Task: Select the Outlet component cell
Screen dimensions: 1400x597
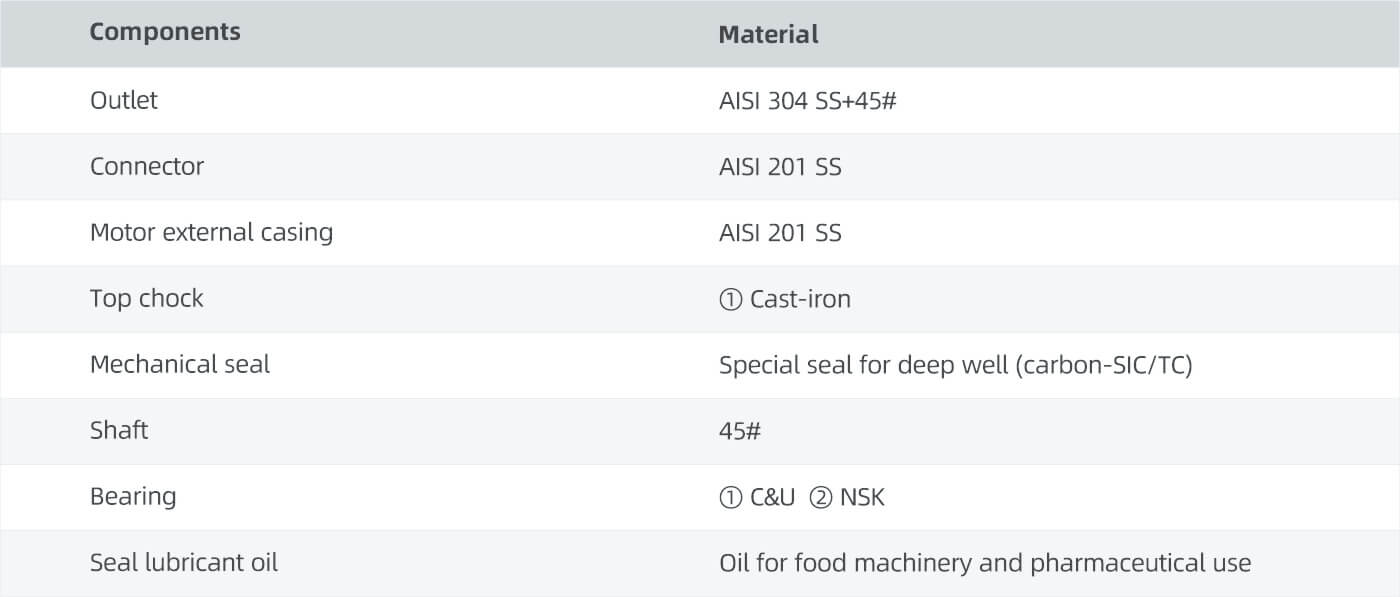Action: pyautogui.click(x=124, y=100)
